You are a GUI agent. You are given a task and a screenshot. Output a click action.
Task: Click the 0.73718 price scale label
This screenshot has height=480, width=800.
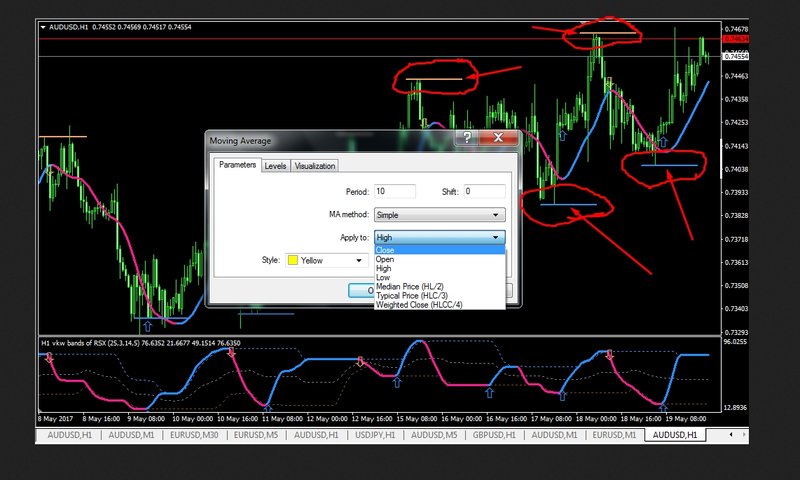point(736,239)
